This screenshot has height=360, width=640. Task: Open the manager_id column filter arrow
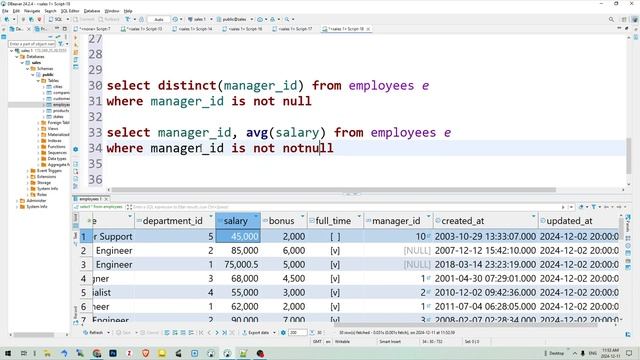(429, 217)
